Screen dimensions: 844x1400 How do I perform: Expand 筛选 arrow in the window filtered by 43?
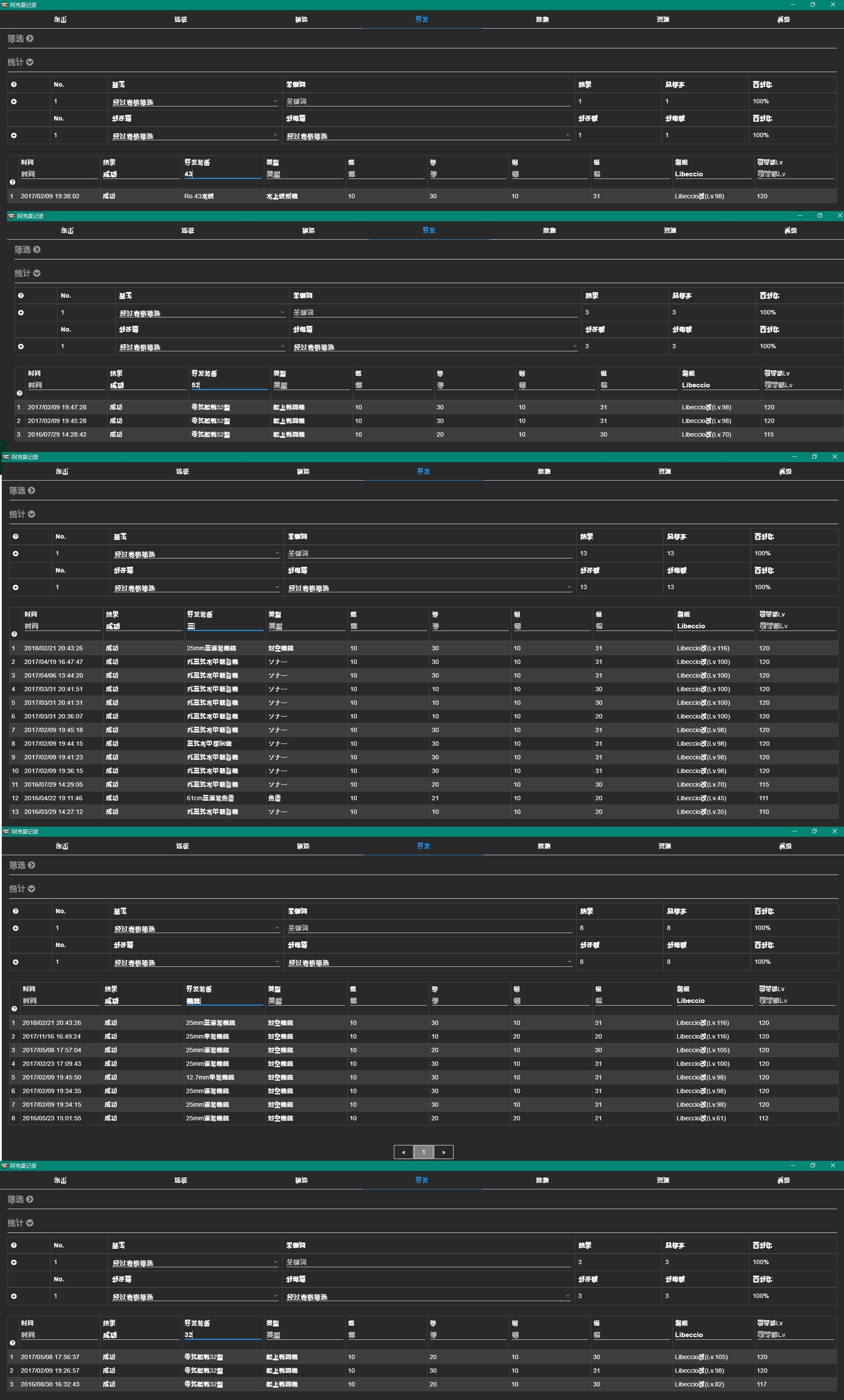(x=29, y=39)
